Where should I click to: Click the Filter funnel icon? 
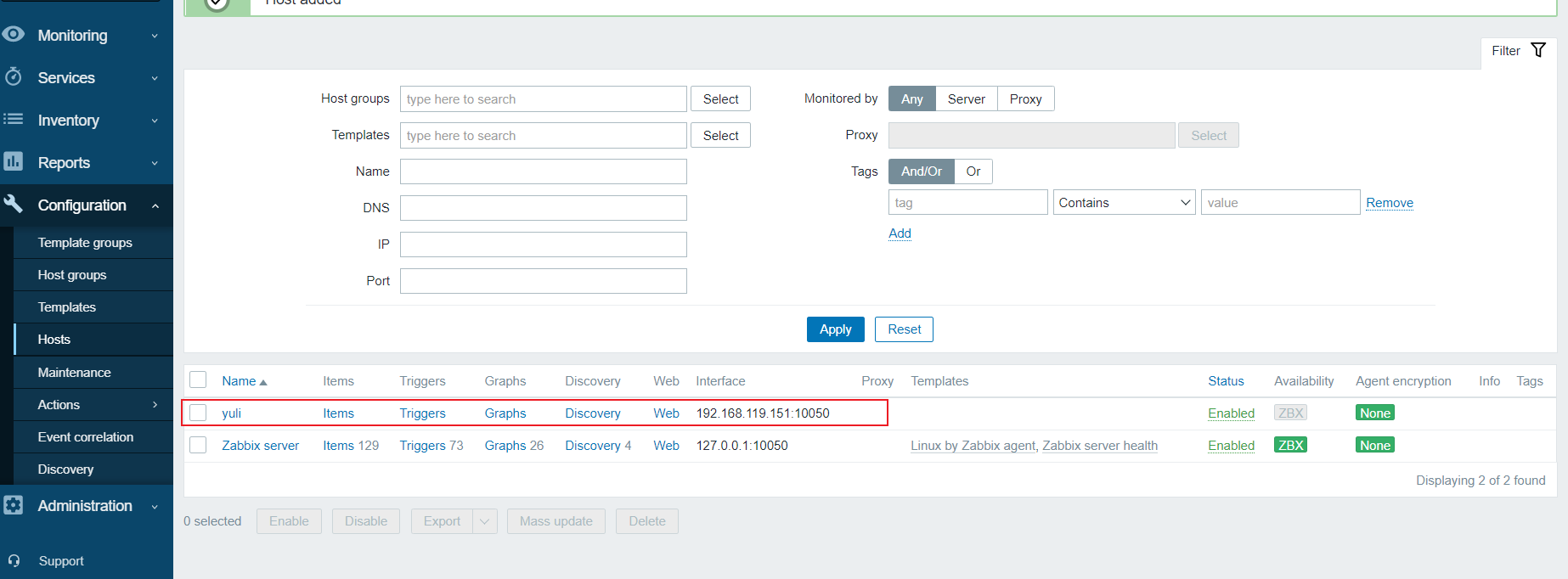point(1538,50)
